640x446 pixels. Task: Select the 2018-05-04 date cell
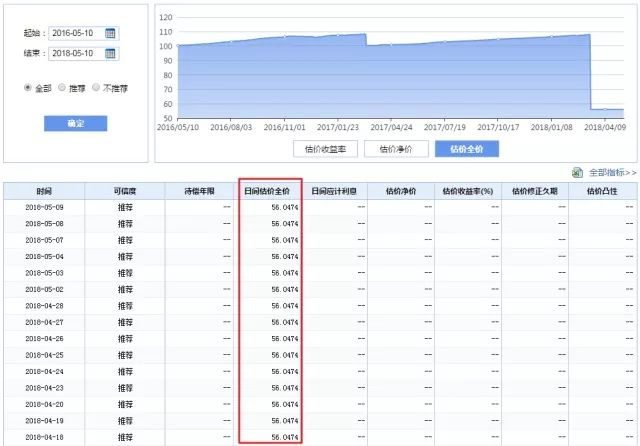tap(44, 257)
